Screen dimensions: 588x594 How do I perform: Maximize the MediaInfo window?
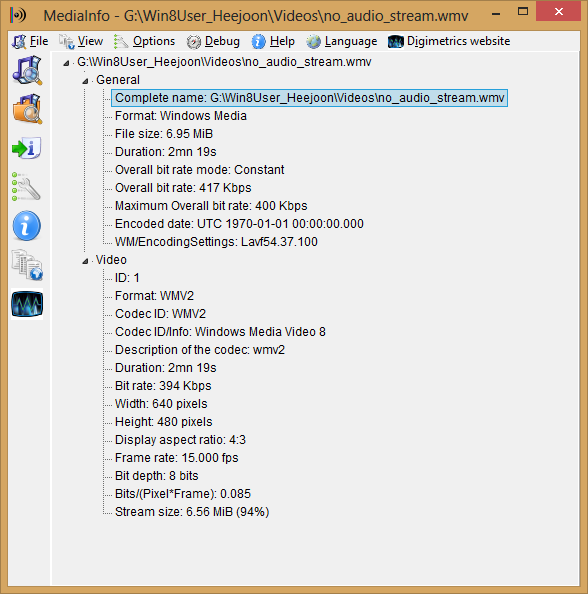[x=523, y=12]
